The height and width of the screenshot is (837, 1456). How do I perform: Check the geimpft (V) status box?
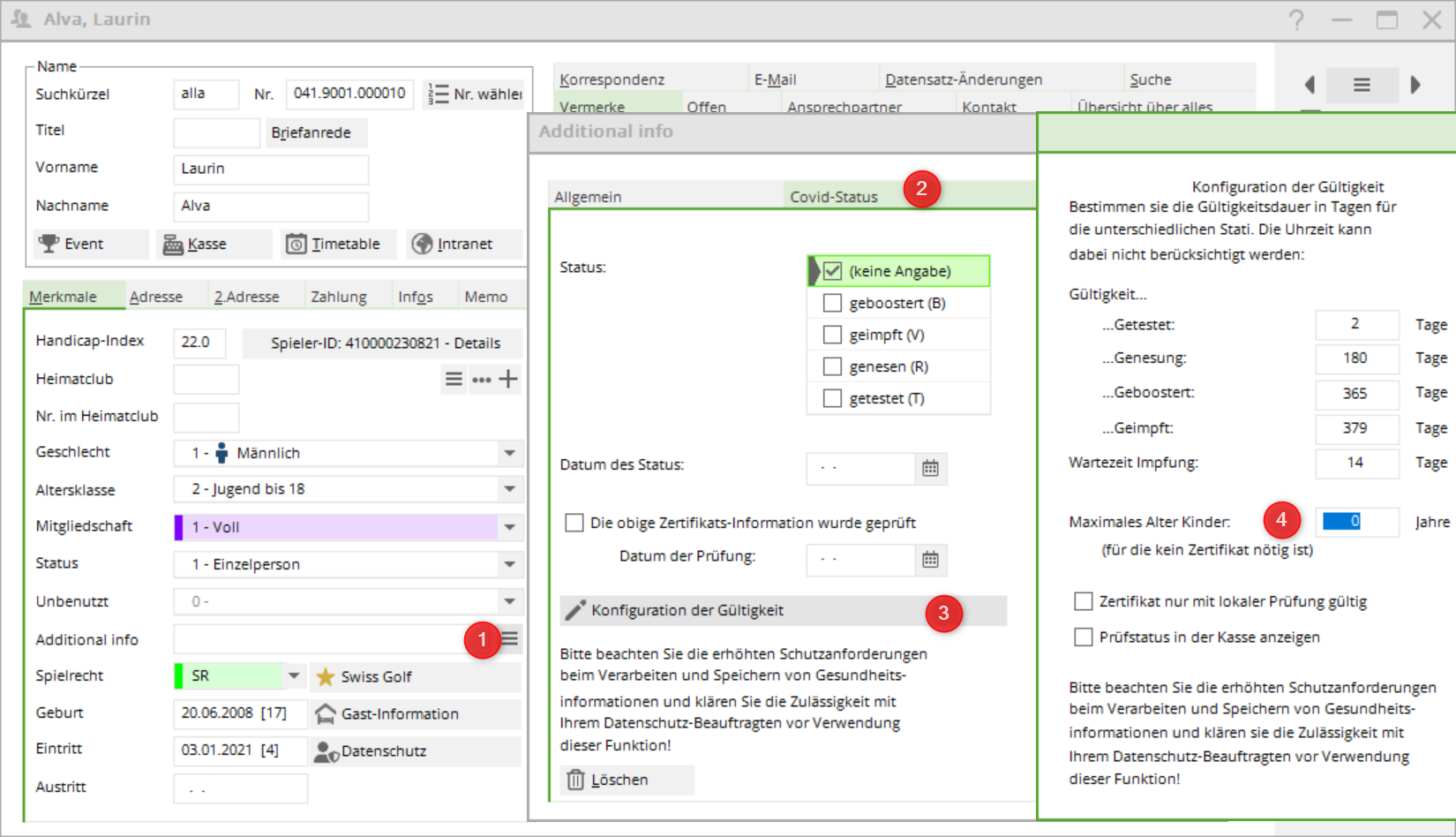(832, 335)
